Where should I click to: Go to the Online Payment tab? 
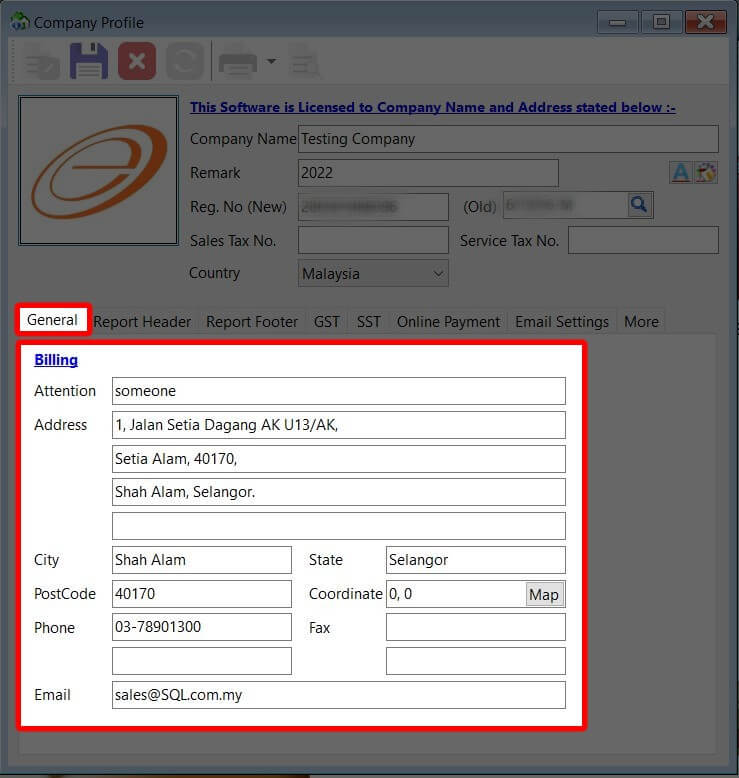448,322
